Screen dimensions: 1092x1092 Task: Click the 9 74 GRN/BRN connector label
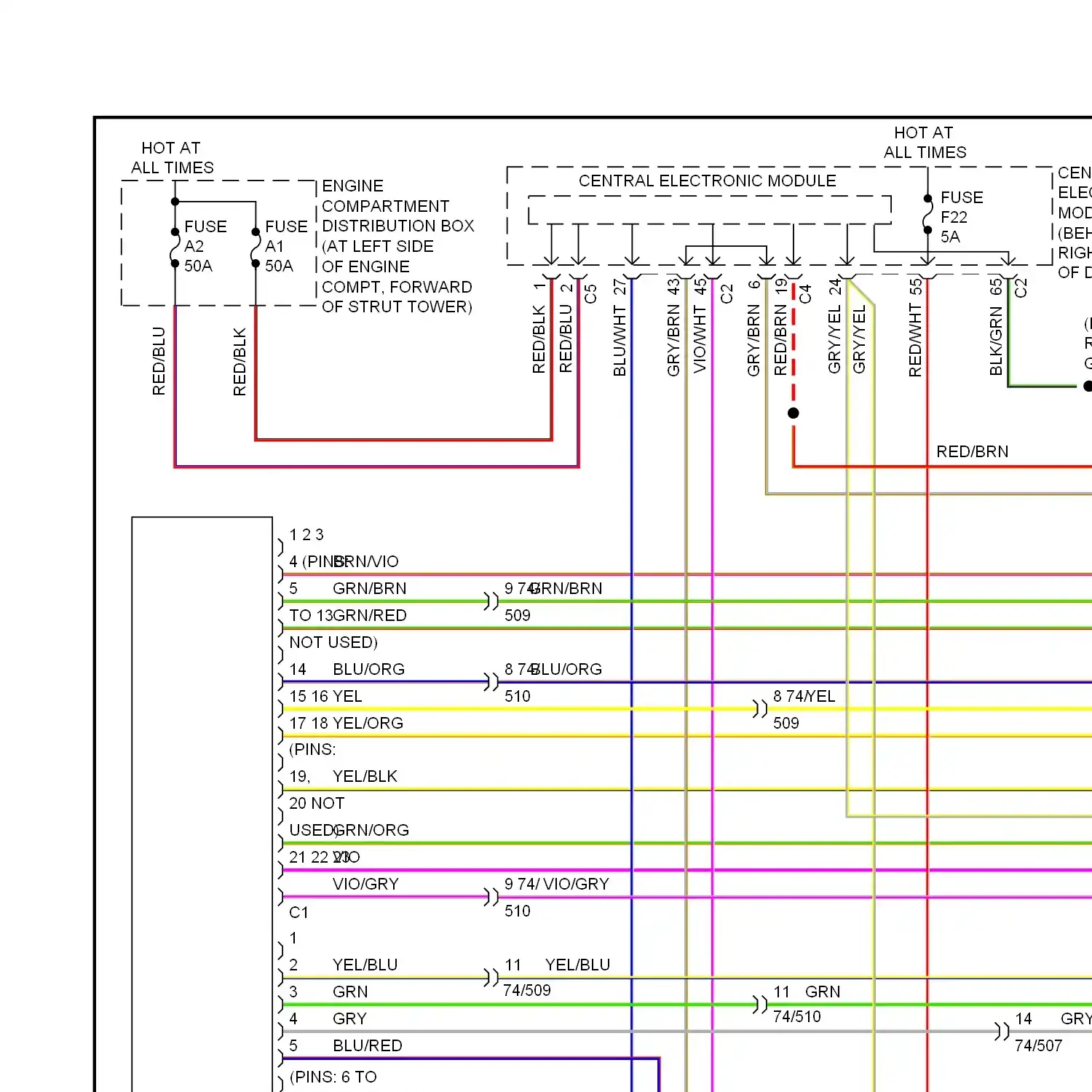pos(553,588)
